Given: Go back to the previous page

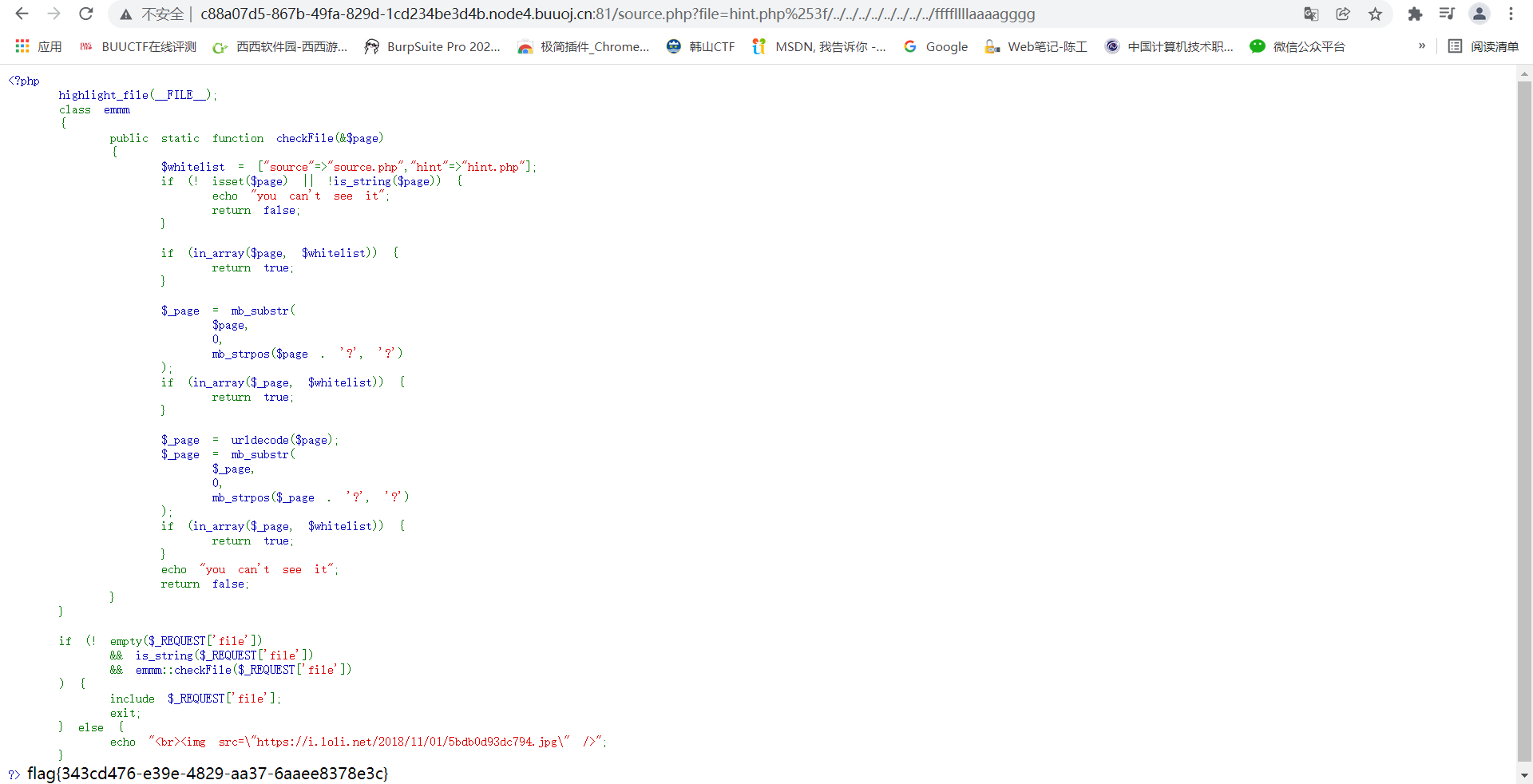Looking at the screenshot, I should pos(22,14).
